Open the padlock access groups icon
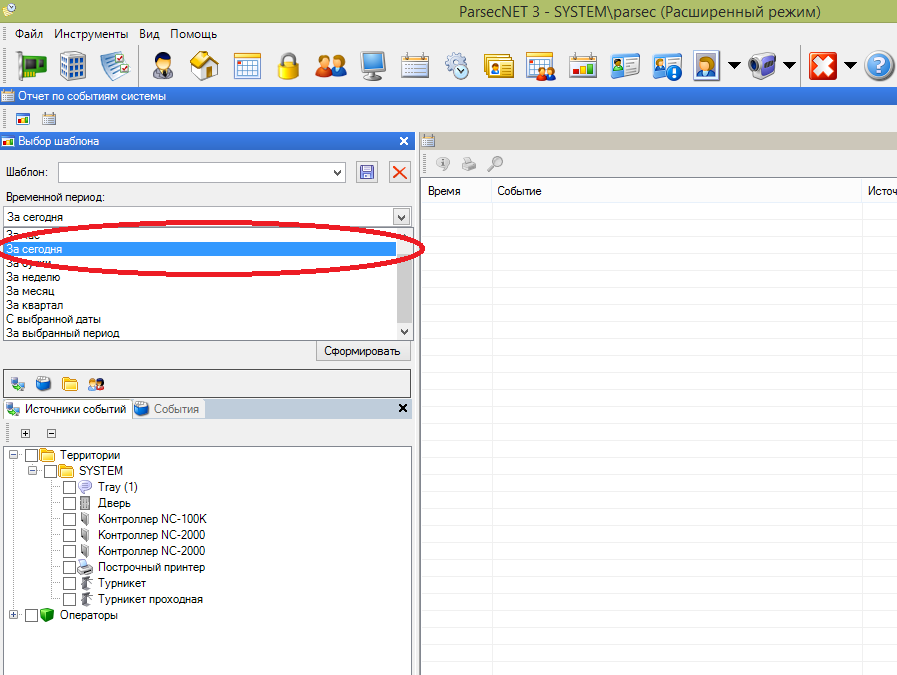This screenshot has width=897, height=675. [288, 66]
